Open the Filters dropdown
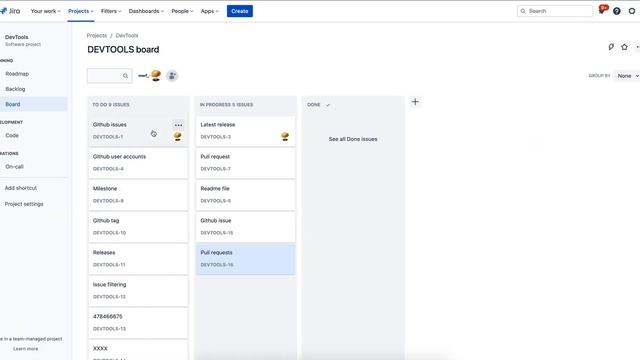This screenshot has width=640, height=360. pyautogui.click(x=111, y=11)
